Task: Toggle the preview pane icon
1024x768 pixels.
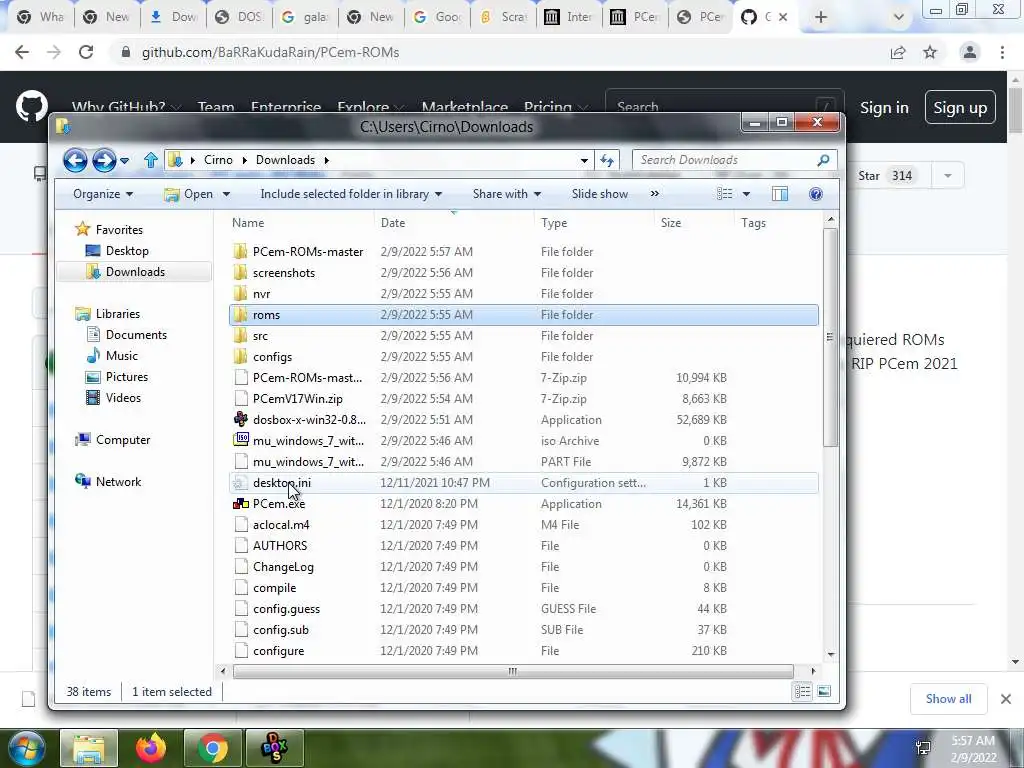Action: click(x=780, y=194)
